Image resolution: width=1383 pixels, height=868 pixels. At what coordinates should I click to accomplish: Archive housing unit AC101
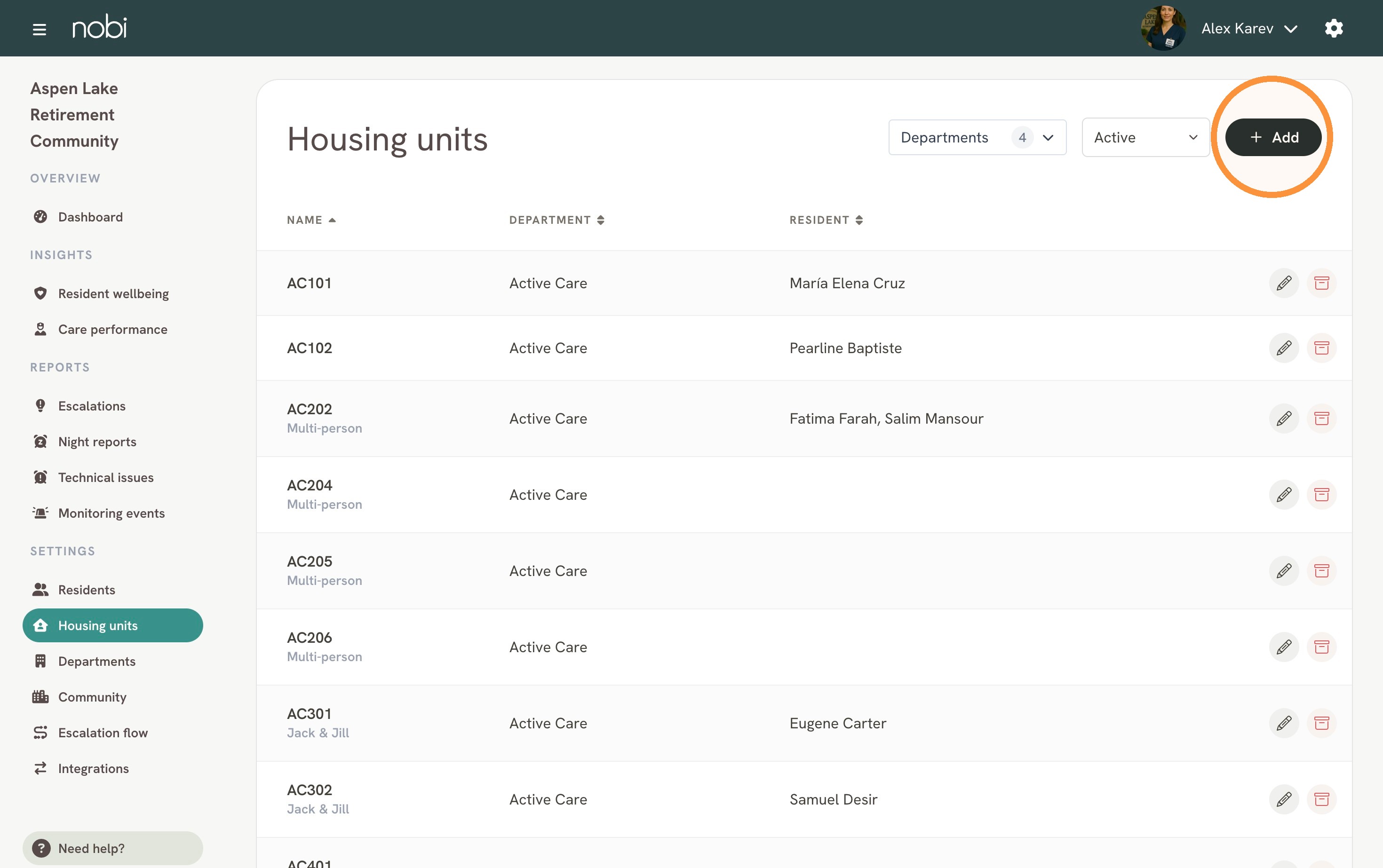pos(1321,283)
